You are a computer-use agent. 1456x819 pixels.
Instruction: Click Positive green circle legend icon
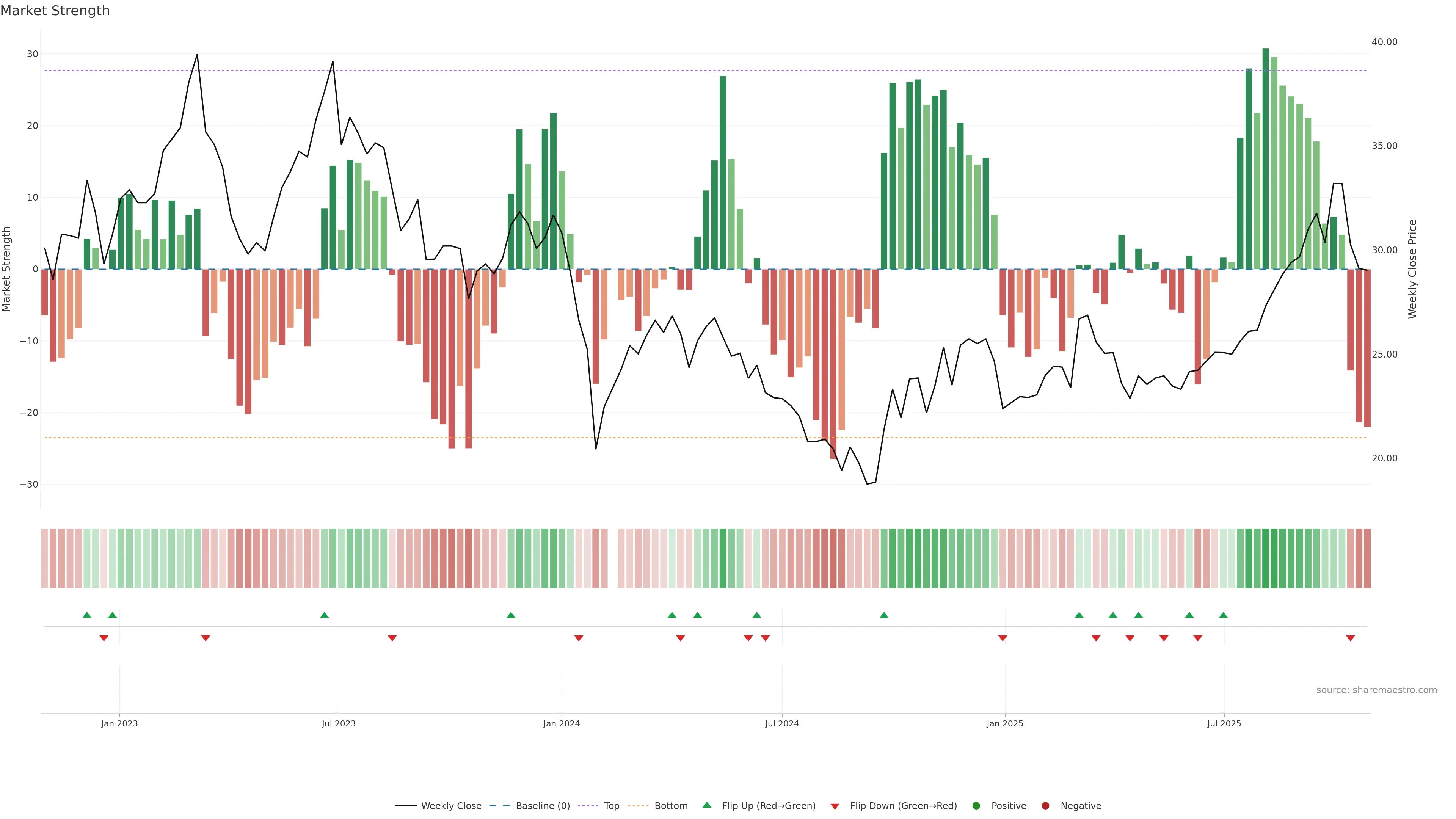click(976, 806)
